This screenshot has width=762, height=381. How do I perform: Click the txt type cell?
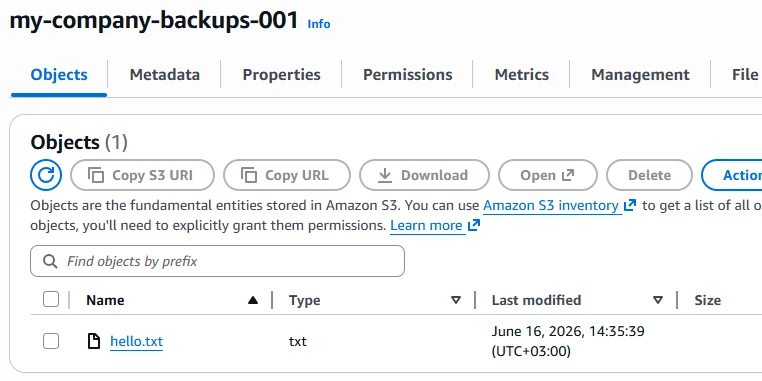[x=297, y=342]
